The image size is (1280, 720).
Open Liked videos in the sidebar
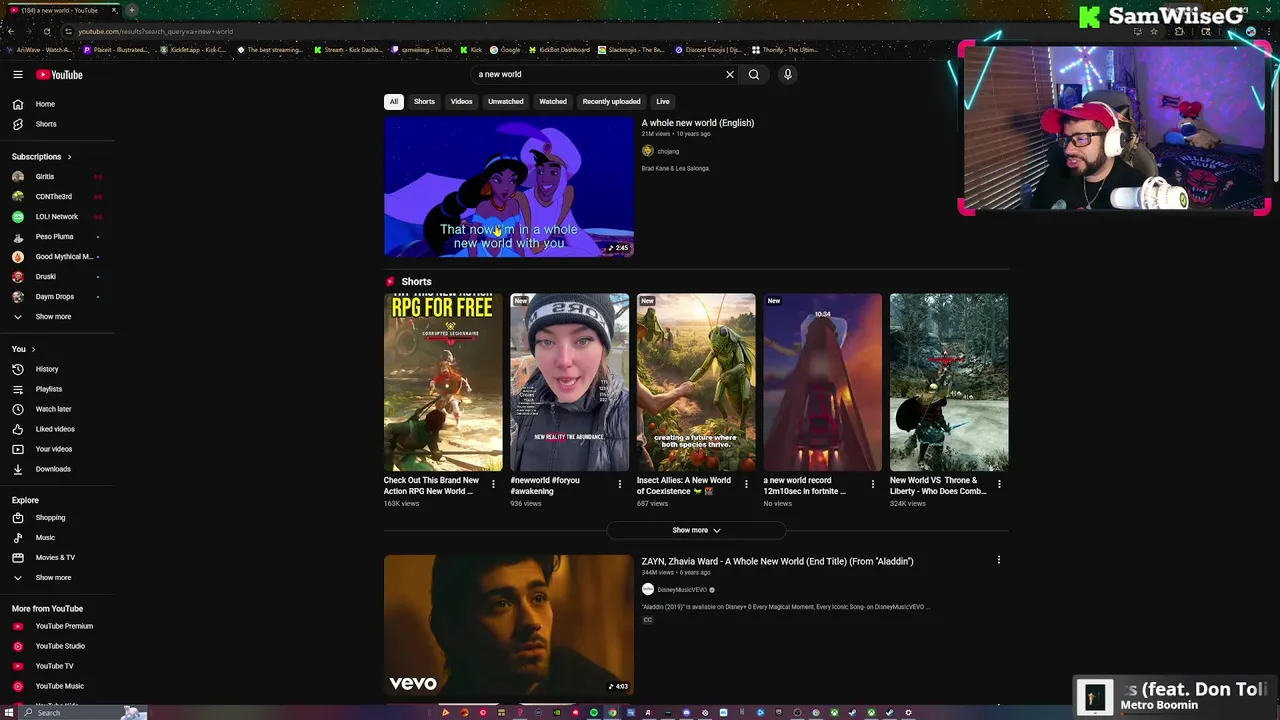pos(54,429)
